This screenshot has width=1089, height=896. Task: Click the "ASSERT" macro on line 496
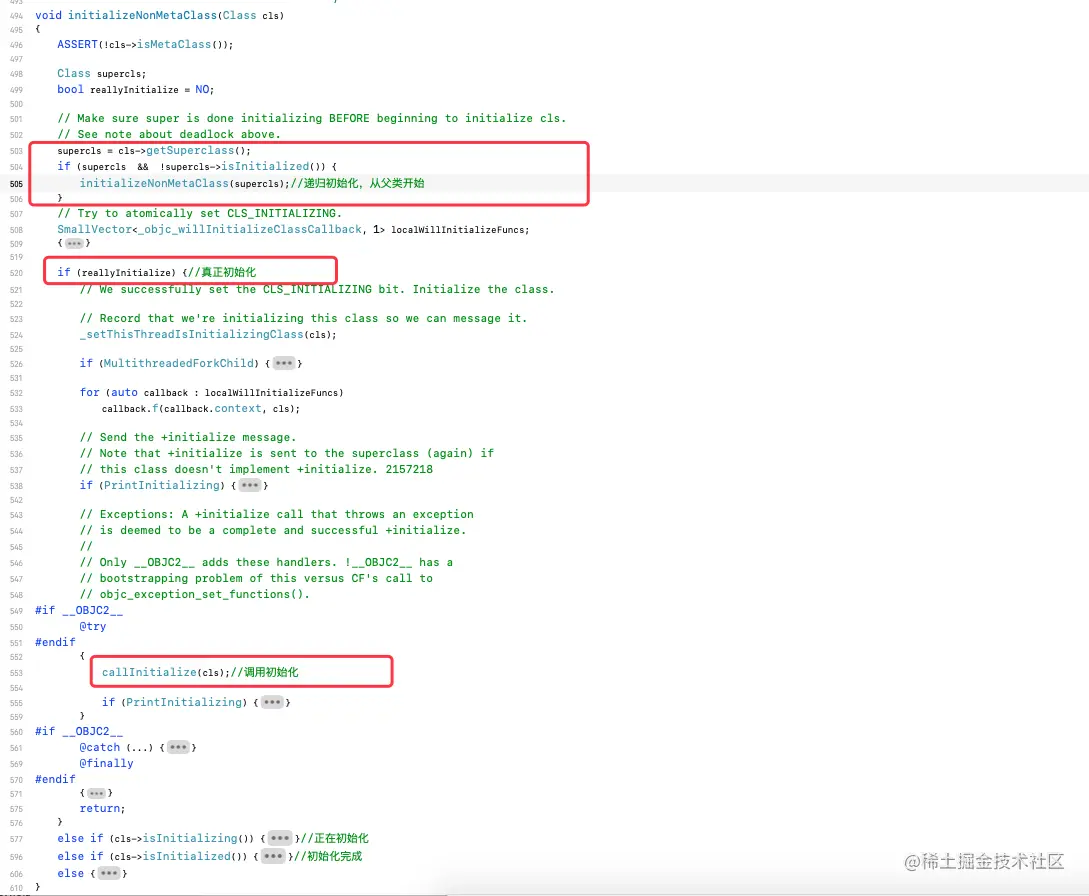click(78, 44)
